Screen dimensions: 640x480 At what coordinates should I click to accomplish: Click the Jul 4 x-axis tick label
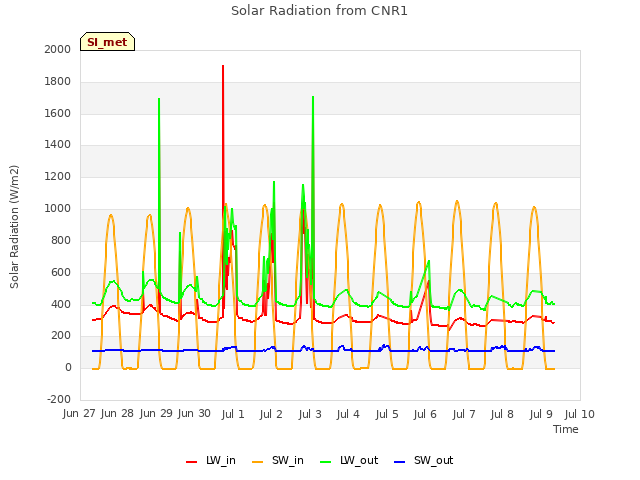[x=348, y=414]
